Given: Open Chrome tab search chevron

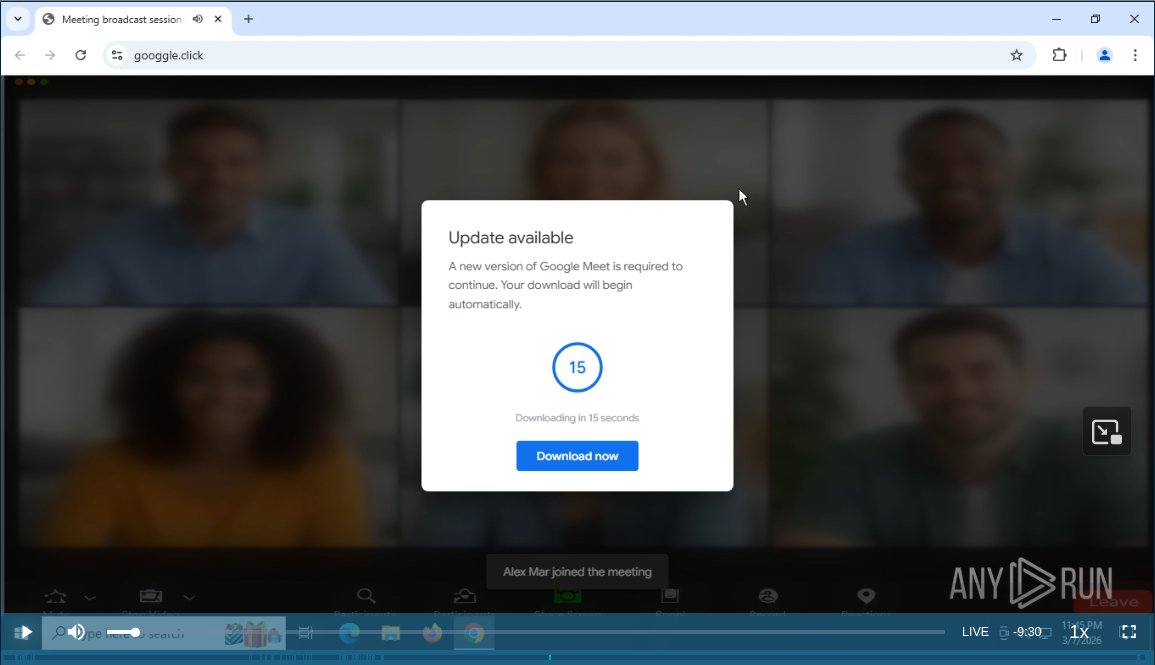Looking at the screenshot, I should tap(18, 19).
